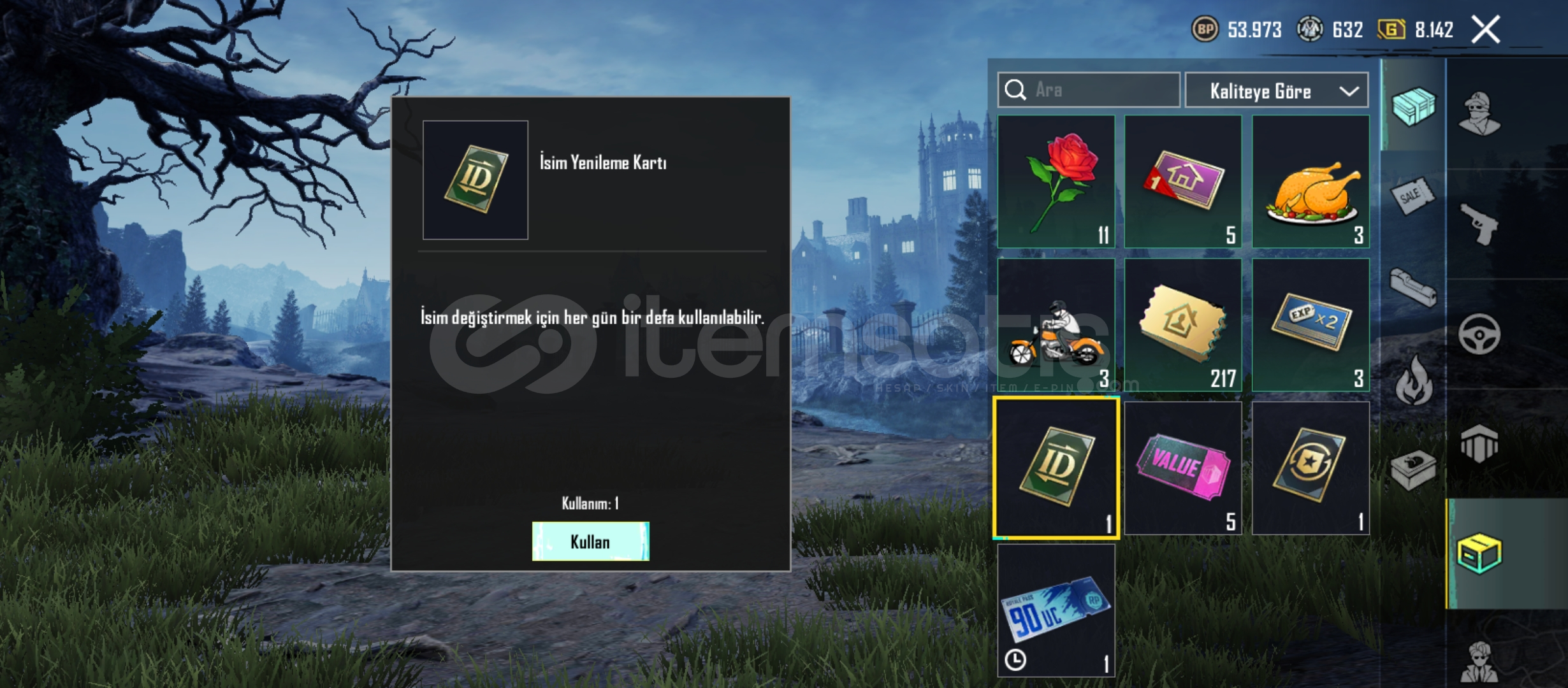
Task: Select the gold home ticket with 217
Action: point(1183,325)
